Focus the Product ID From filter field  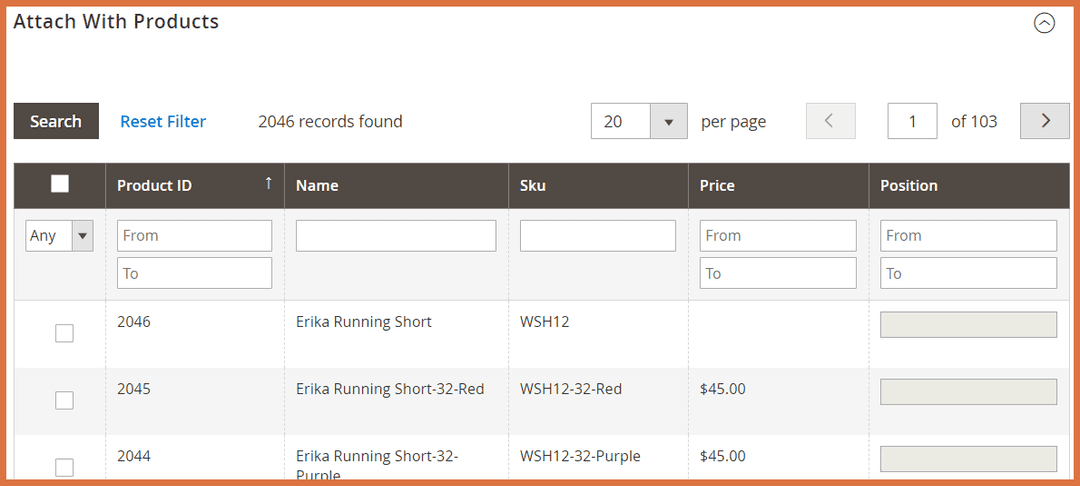tap(194, 236)
